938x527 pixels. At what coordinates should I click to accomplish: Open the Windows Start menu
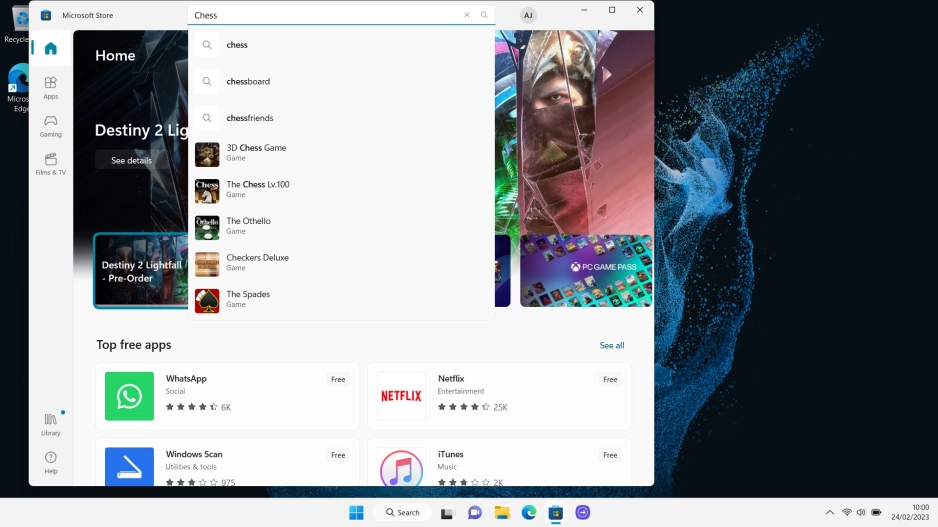pos(356,513)
